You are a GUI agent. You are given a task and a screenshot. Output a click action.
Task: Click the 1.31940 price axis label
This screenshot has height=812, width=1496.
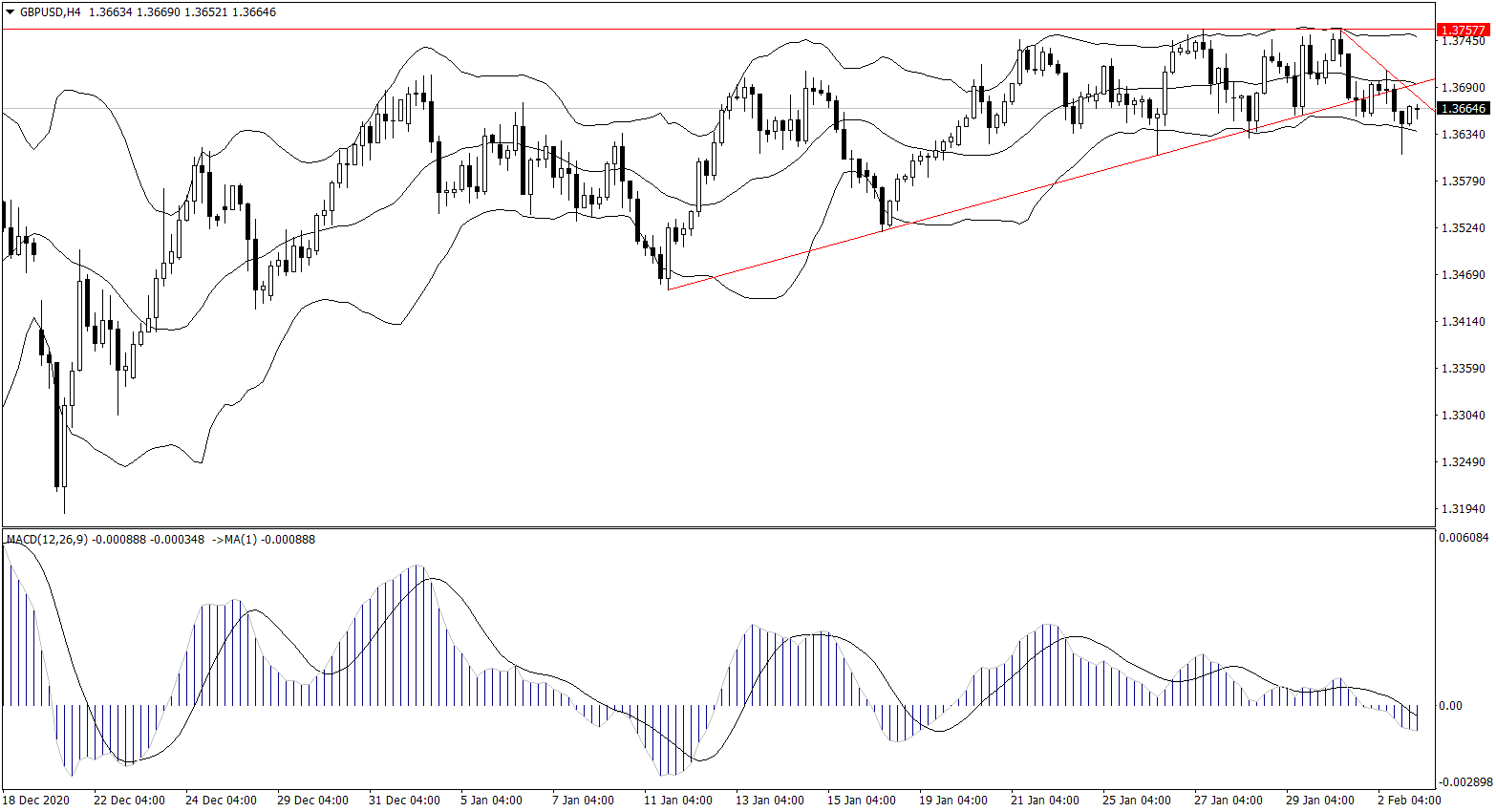(1463, 509)
